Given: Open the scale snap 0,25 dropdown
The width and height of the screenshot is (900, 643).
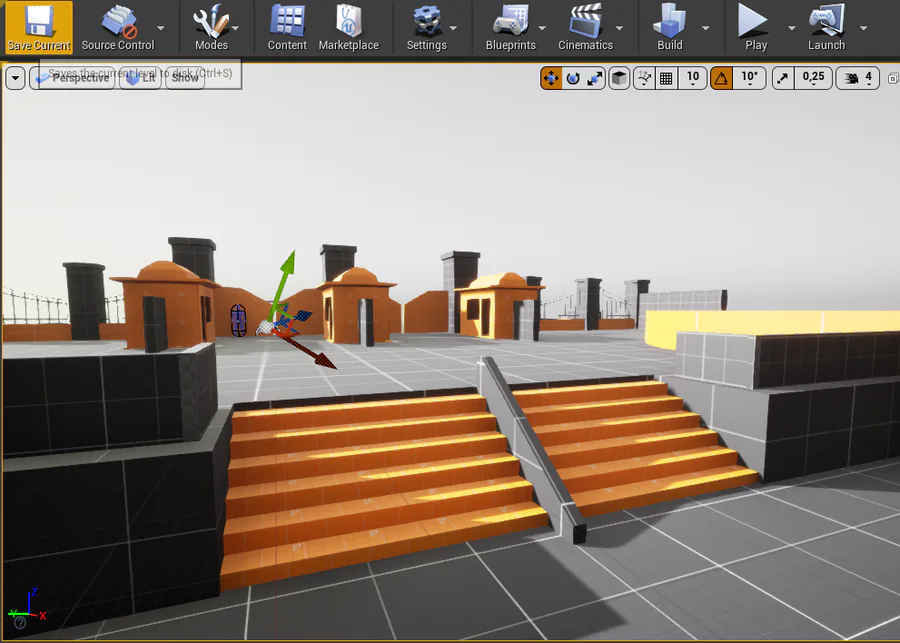Looking at the screenshot, I should coord(813,78).
